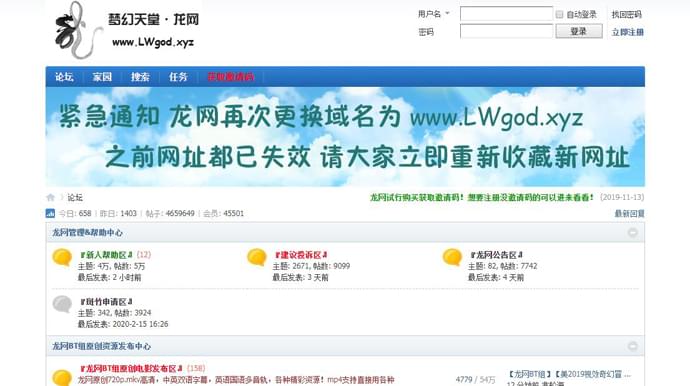Viewport: 690px width, 386px height.
Task: Click the 密码 input field
Action: [506, 31]
